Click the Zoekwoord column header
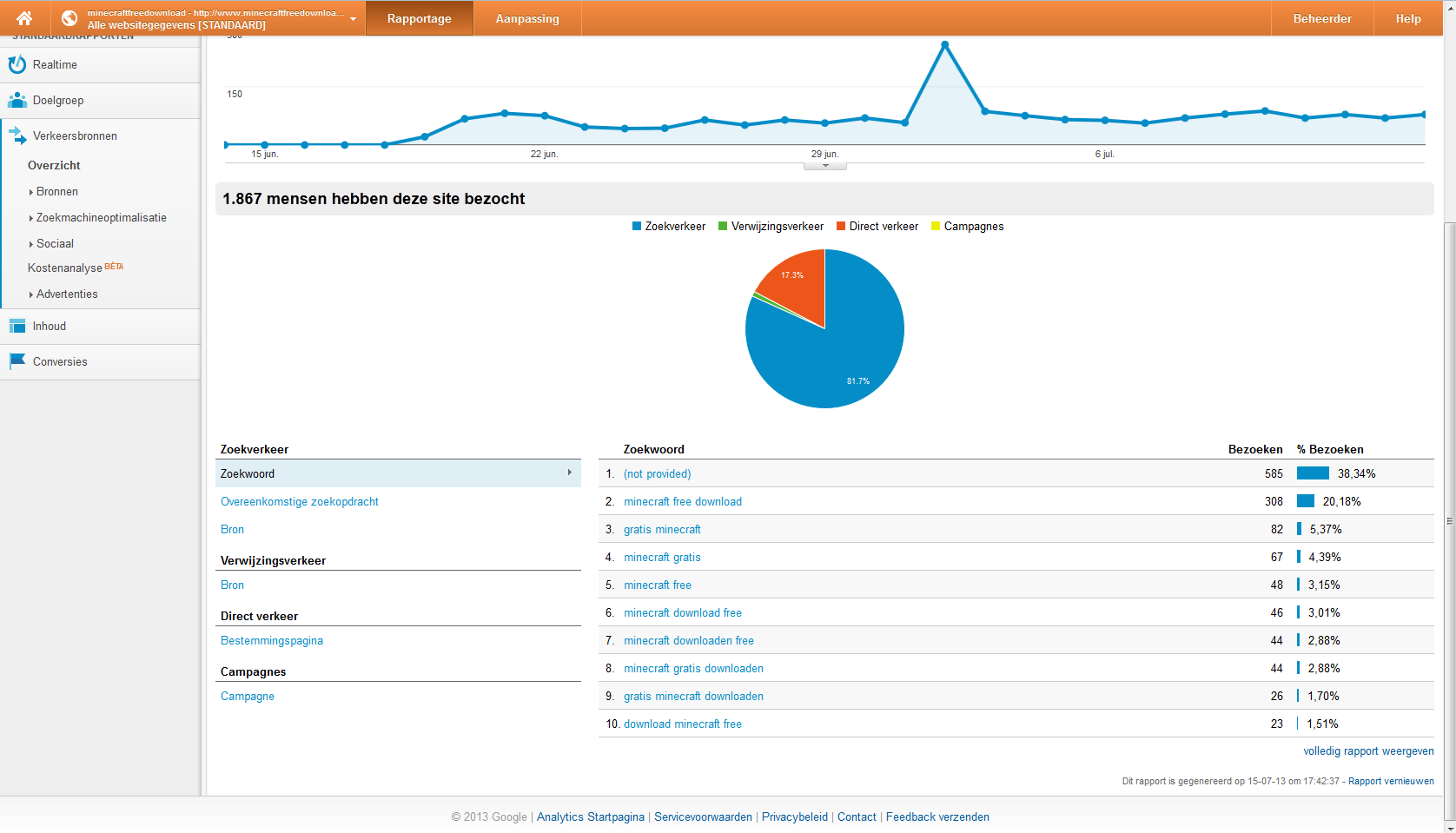 pos(654,449)
